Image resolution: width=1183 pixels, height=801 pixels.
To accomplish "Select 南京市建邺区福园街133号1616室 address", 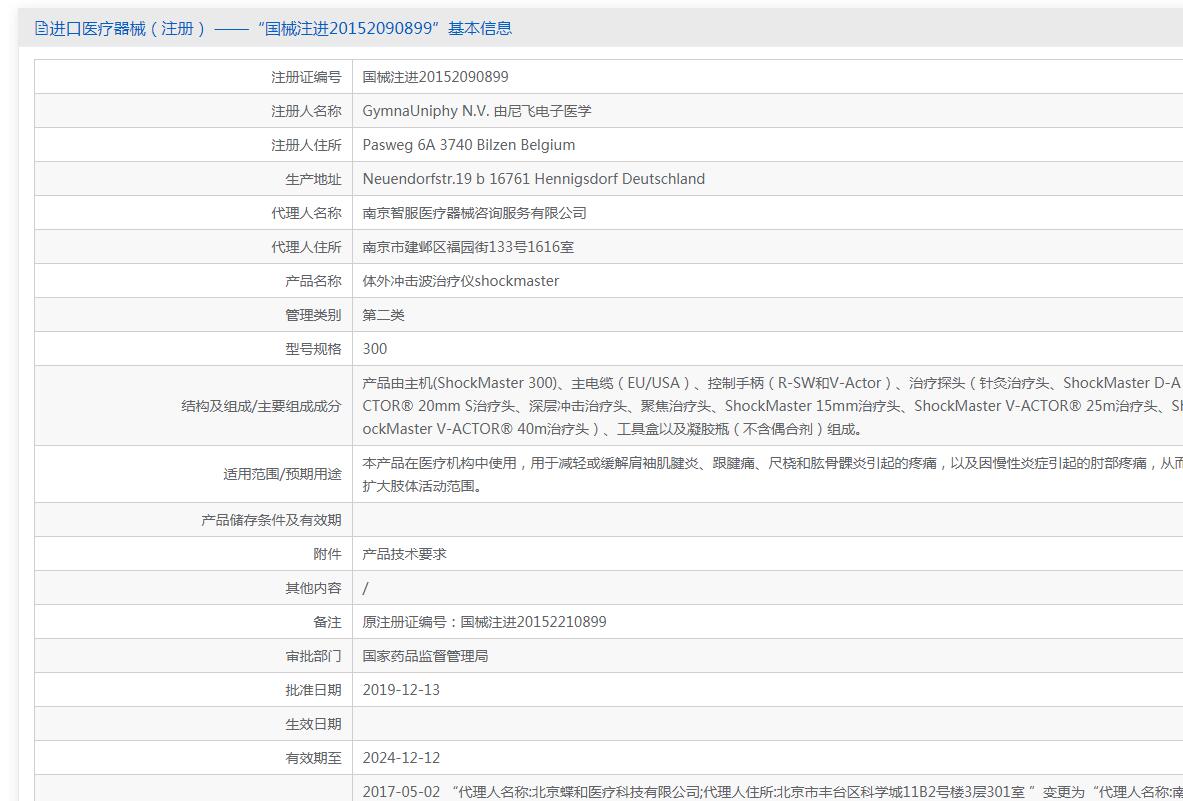I will point(468,247).
